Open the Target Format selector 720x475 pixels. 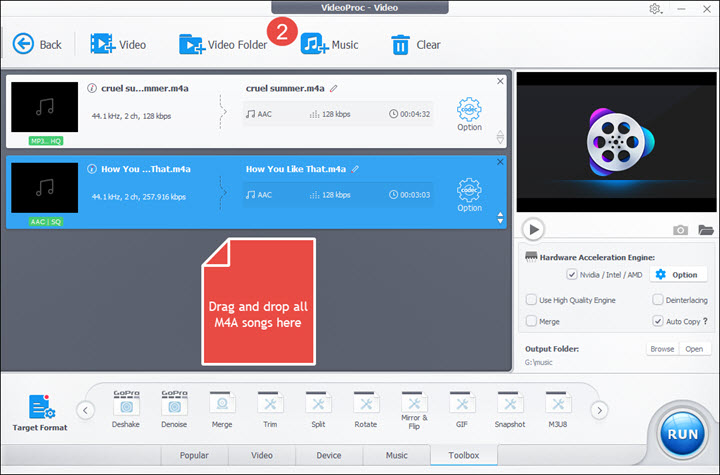(40, 413)
